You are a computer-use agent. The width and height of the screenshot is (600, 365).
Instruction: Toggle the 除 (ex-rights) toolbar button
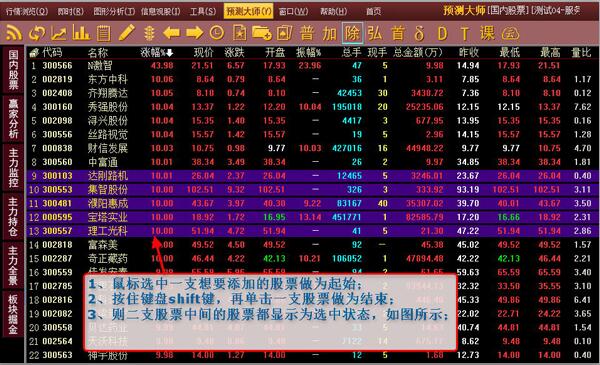pos(352,33)
